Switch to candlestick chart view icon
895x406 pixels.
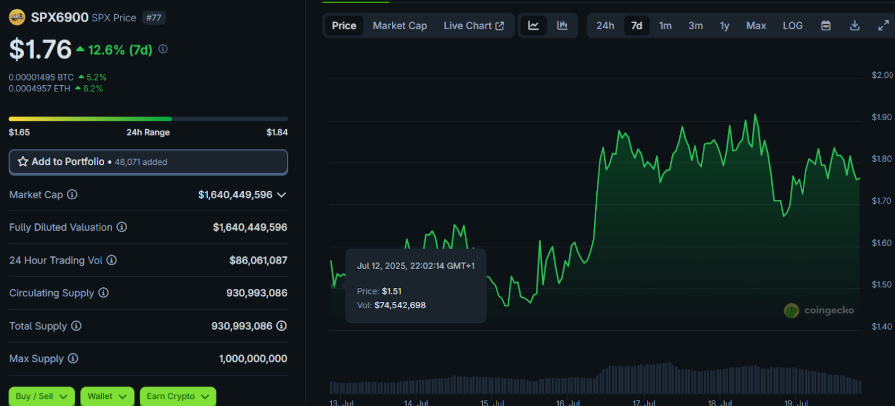click(x=562, y=26)
